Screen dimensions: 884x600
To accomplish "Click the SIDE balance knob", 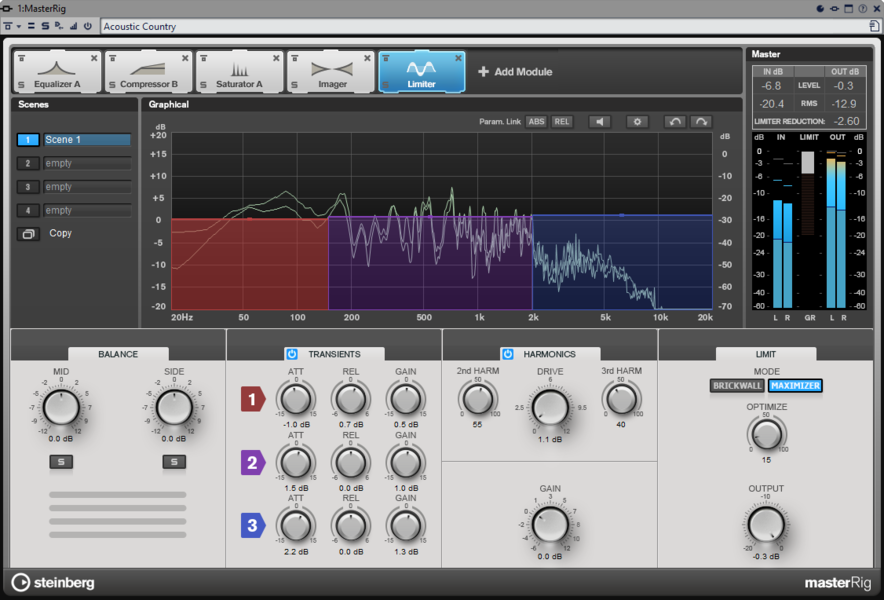I will (x=174, y=408).
